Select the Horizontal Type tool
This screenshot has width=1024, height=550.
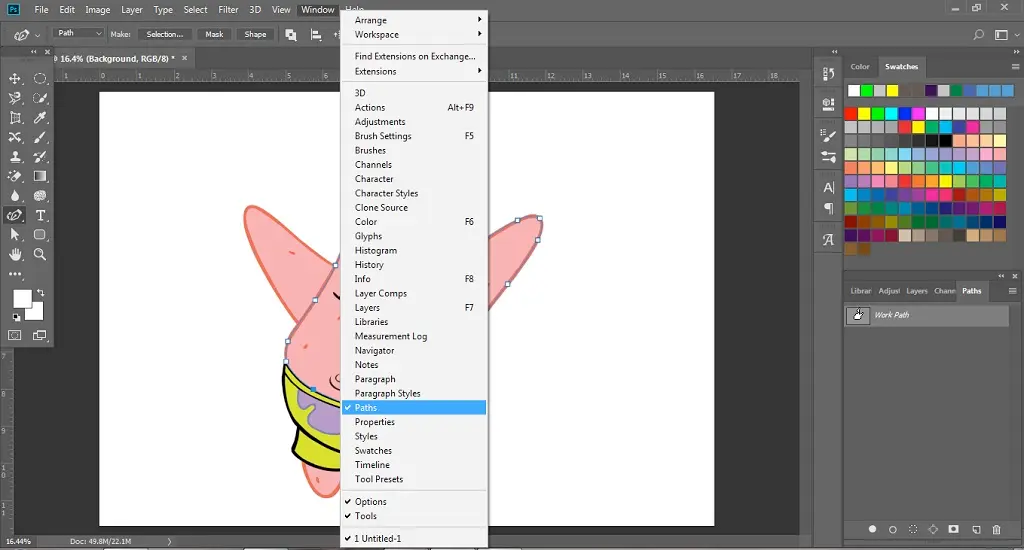click(40, 216)
